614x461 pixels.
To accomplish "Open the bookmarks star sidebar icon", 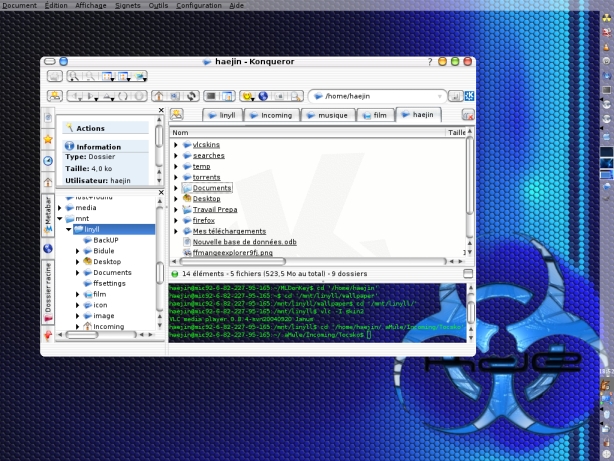I will (x=48, y=139).
